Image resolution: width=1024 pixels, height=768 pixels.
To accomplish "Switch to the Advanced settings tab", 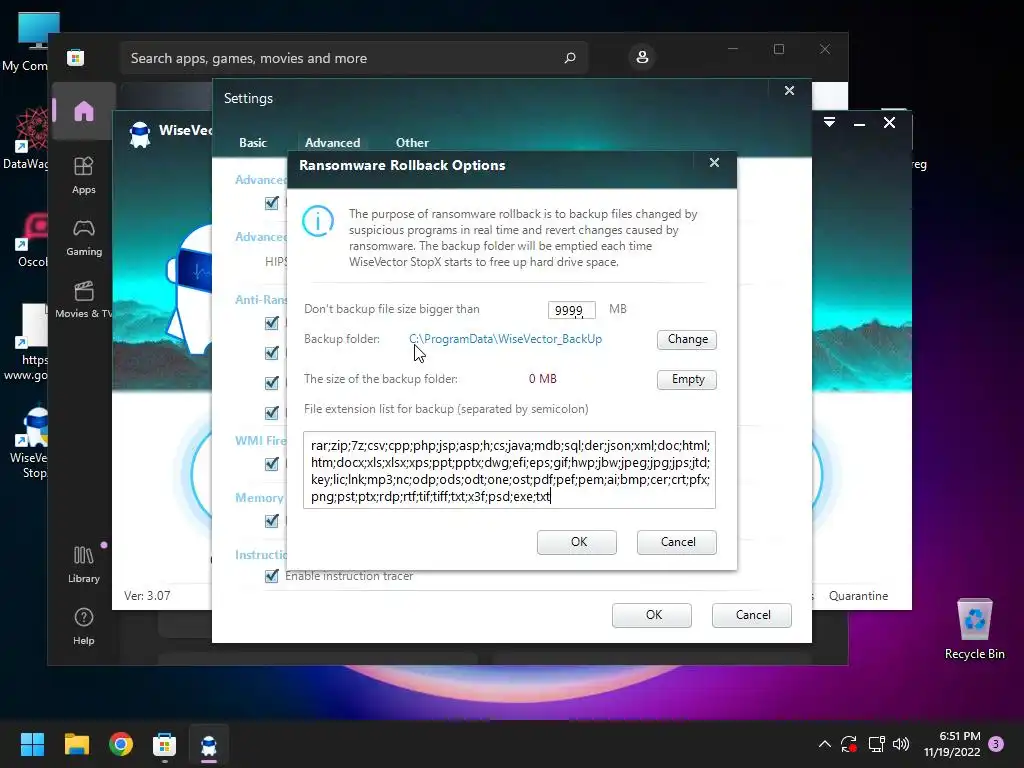I will [x=332, y=142].
